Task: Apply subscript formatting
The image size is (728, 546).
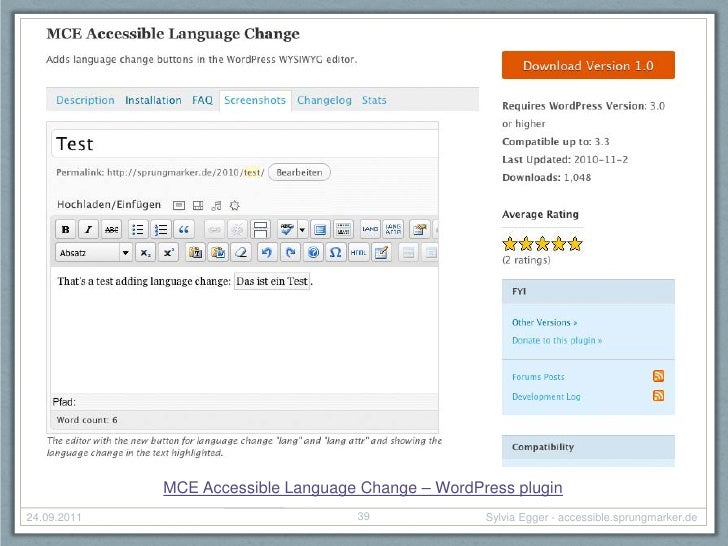Action: click(x=145, y=253)
